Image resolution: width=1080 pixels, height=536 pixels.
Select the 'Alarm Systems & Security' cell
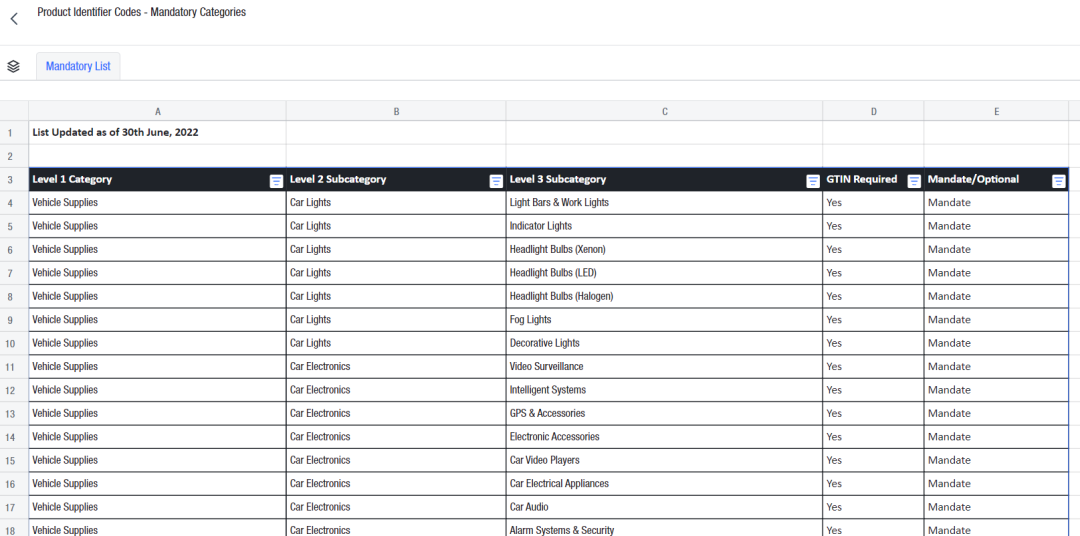pos(665,528)
